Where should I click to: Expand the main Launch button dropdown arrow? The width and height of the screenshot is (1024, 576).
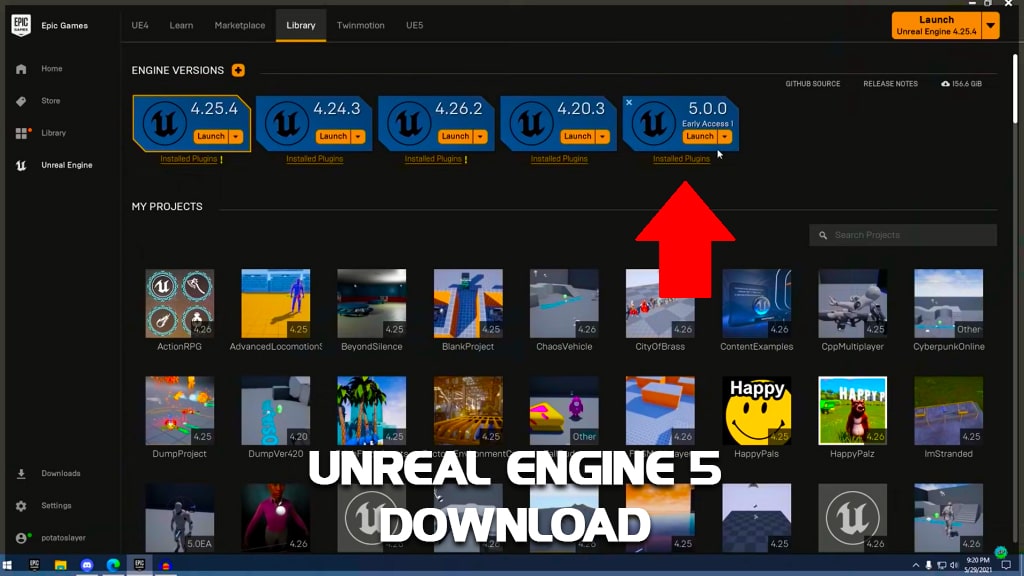(991, 25)
